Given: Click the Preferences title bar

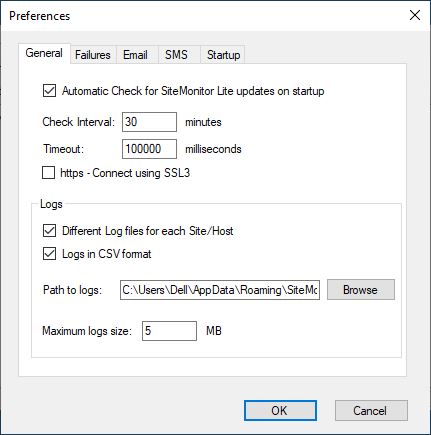Looking at the screenshot, I should coord(200,16).
